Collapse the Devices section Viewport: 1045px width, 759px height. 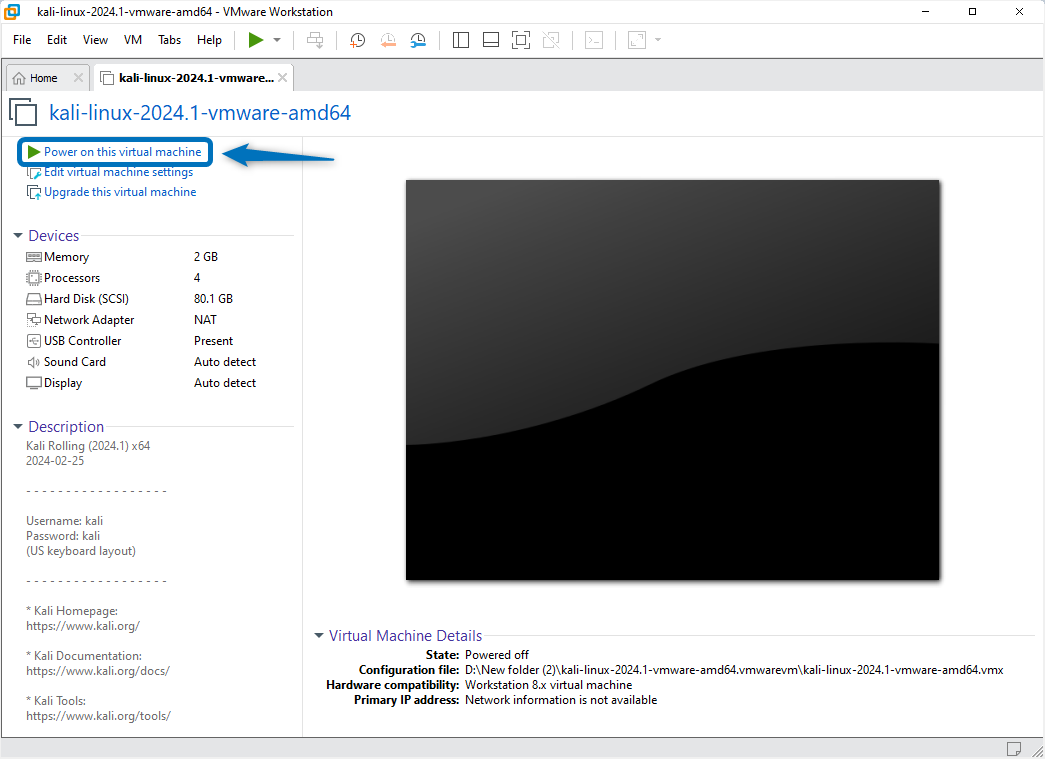pos(17,235)
